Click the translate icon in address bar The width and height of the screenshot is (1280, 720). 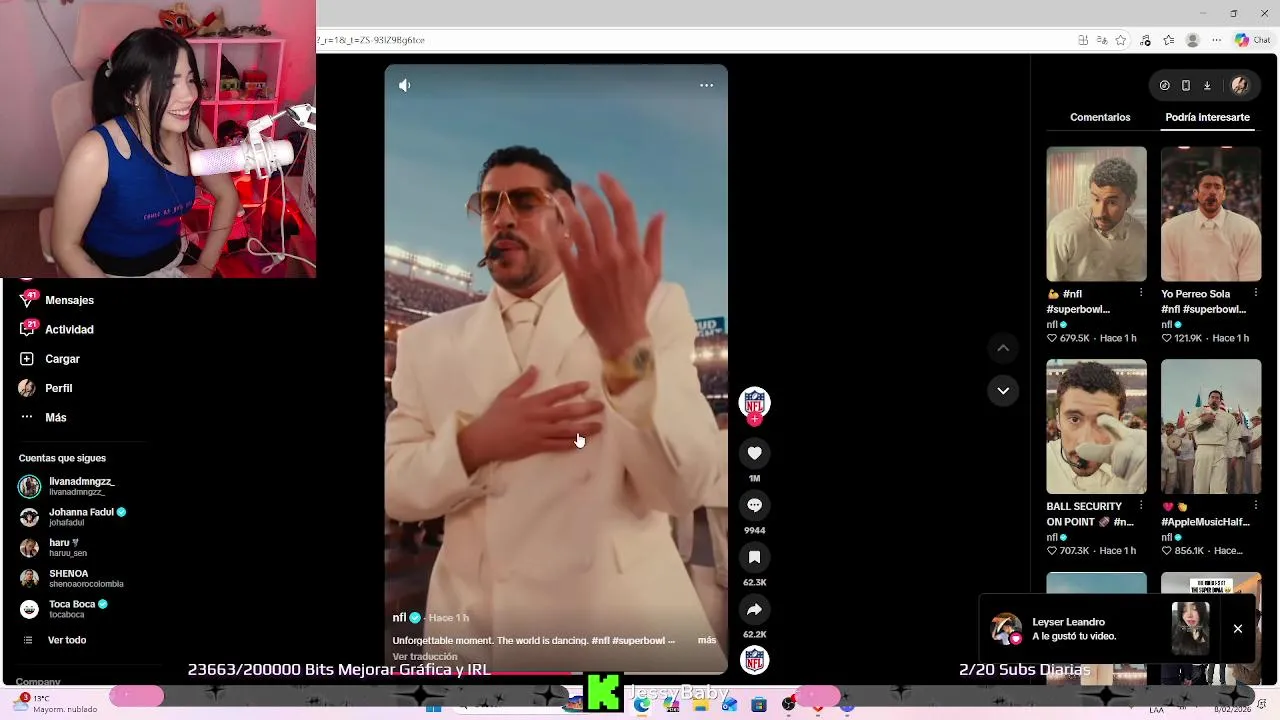click(x=1102, y=40)
